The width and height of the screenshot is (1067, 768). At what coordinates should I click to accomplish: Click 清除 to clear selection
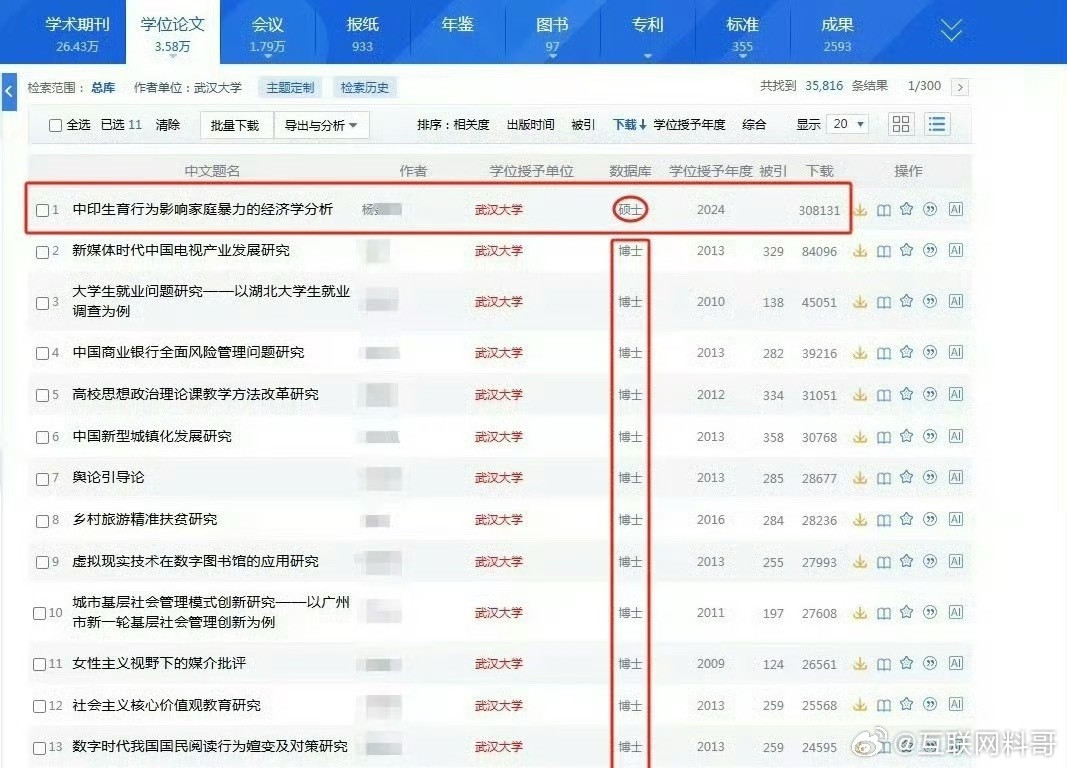click(167, 124)
